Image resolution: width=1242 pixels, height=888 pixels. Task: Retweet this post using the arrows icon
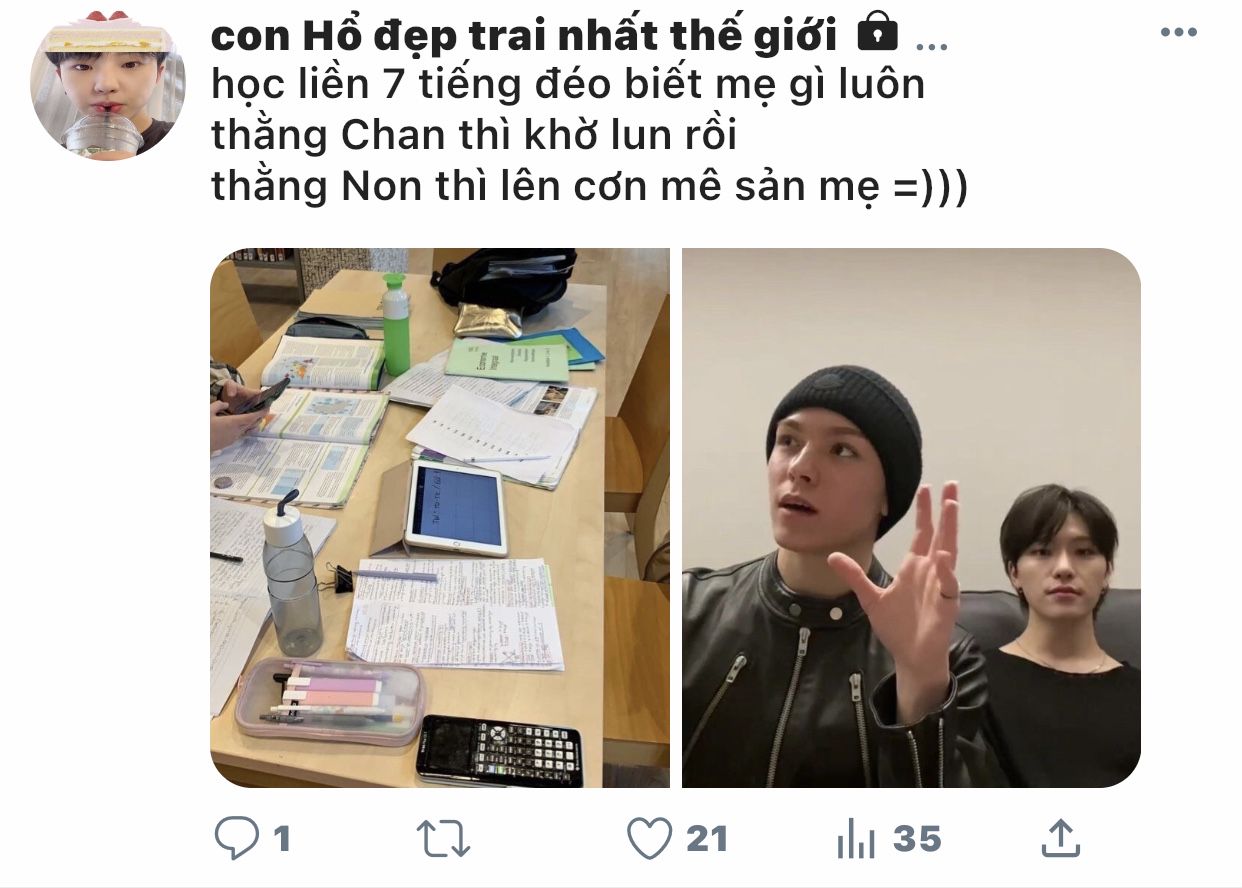coord(443,839)
